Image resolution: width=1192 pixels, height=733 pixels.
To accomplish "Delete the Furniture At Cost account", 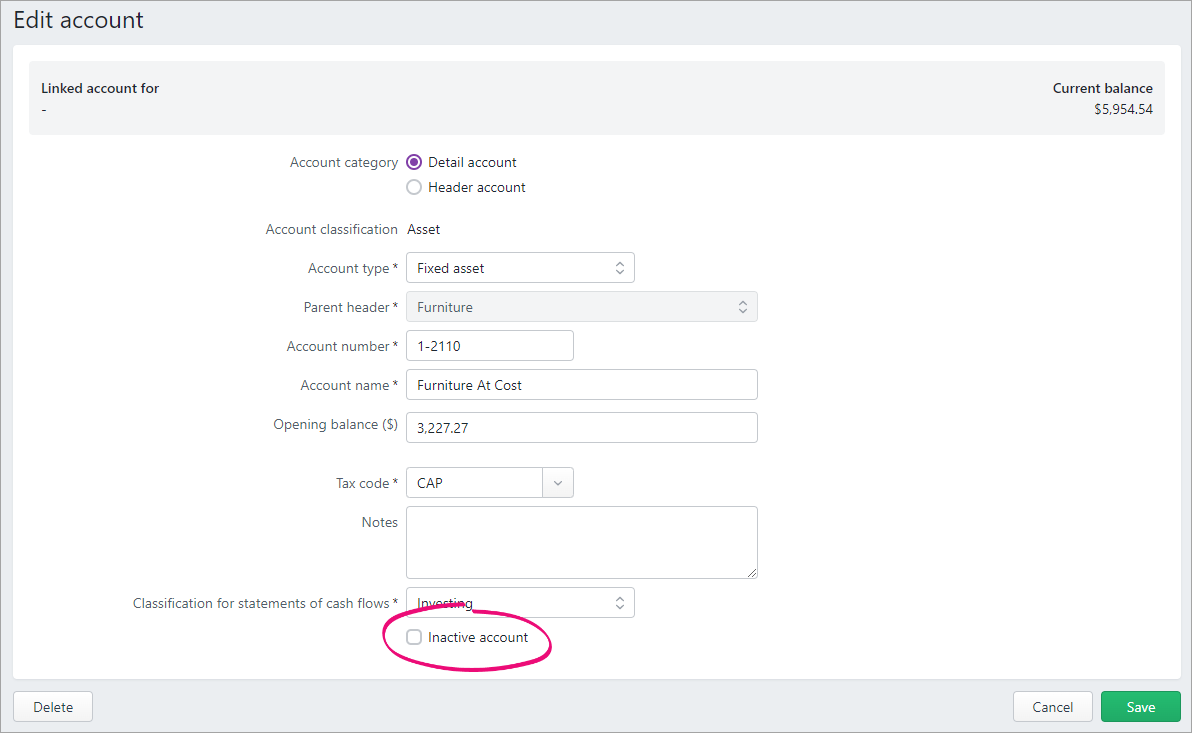I will (52, 706).
